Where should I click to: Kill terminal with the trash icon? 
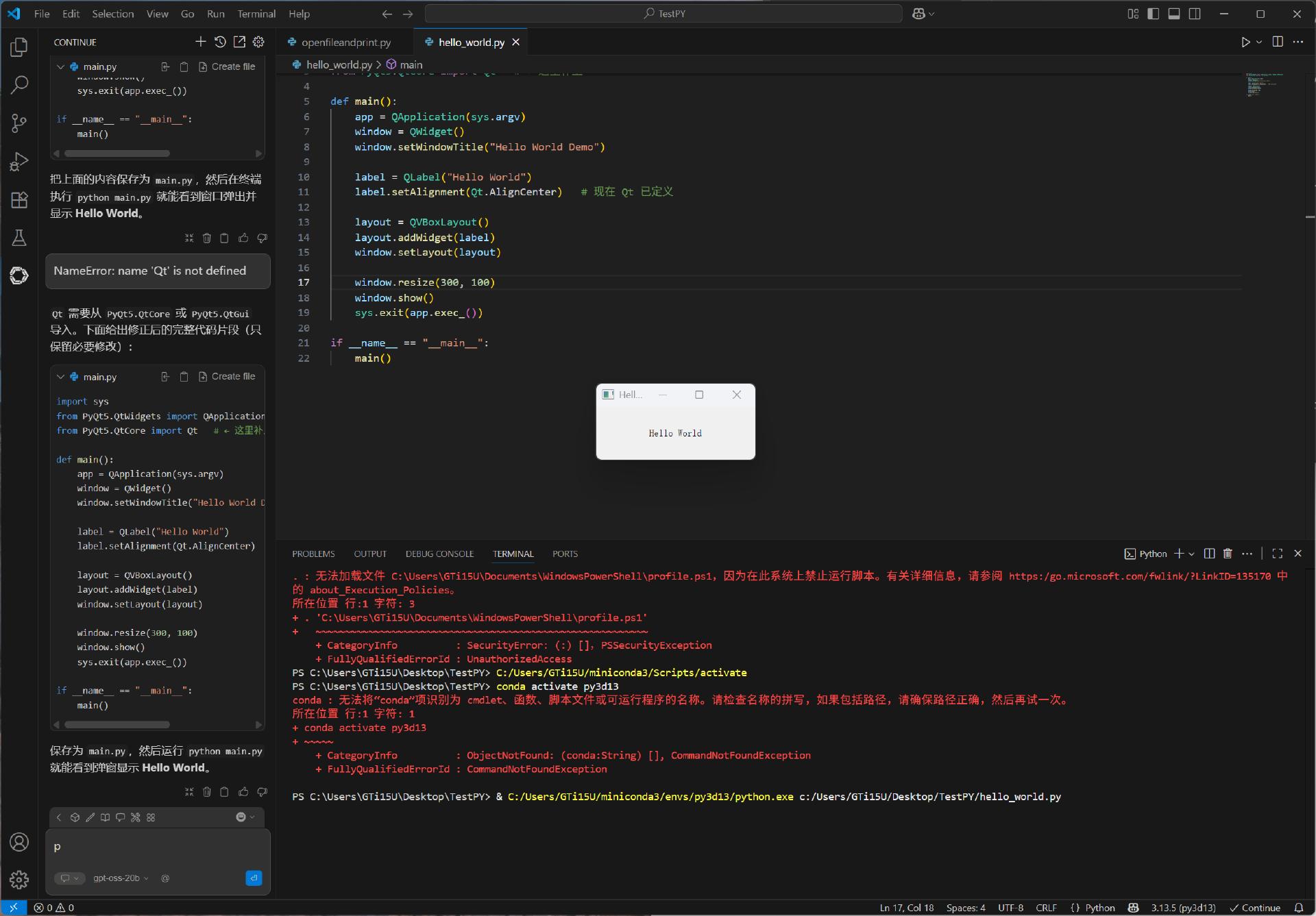(x=1228, y=554)
